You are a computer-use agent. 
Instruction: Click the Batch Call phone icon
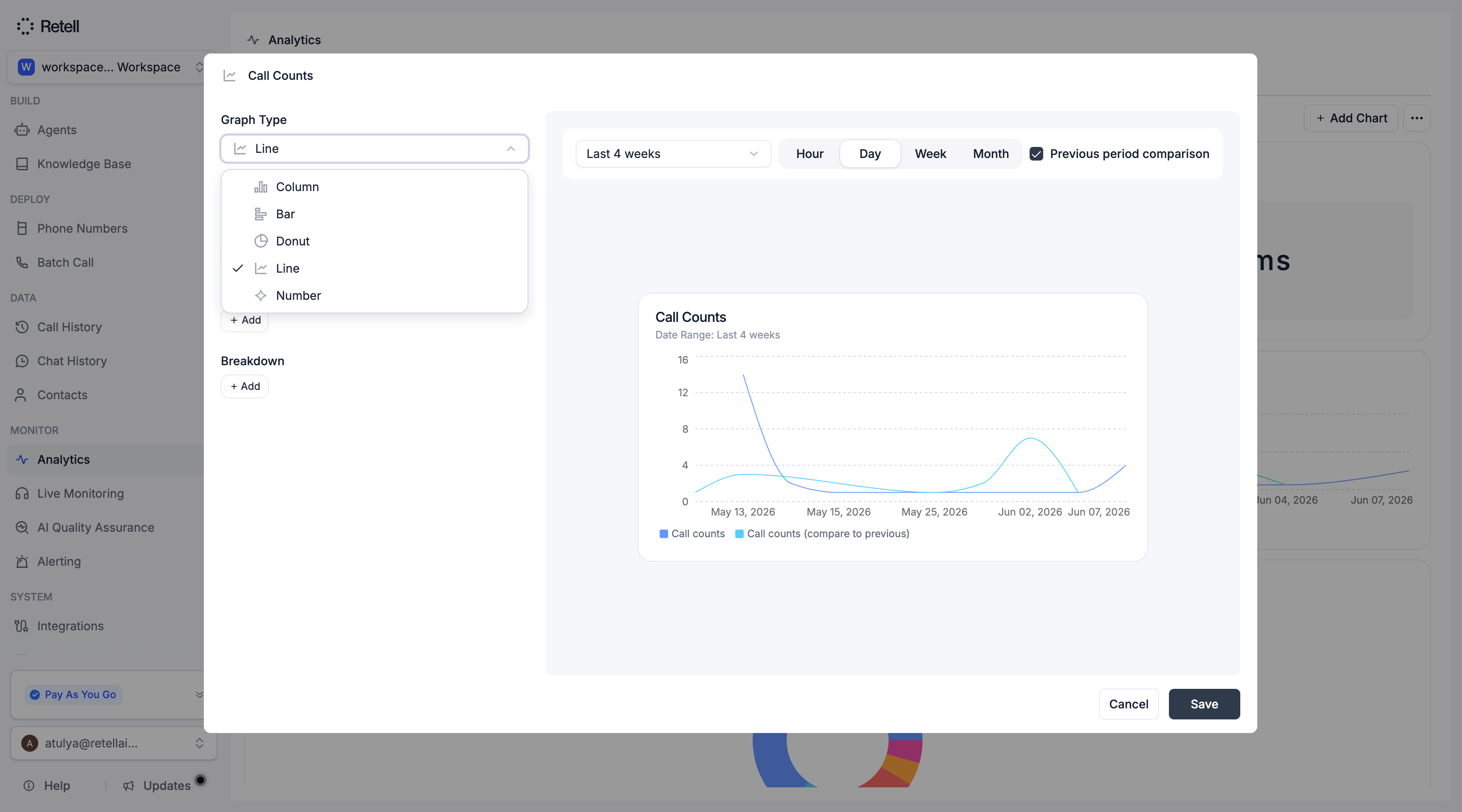coord(22,262)
